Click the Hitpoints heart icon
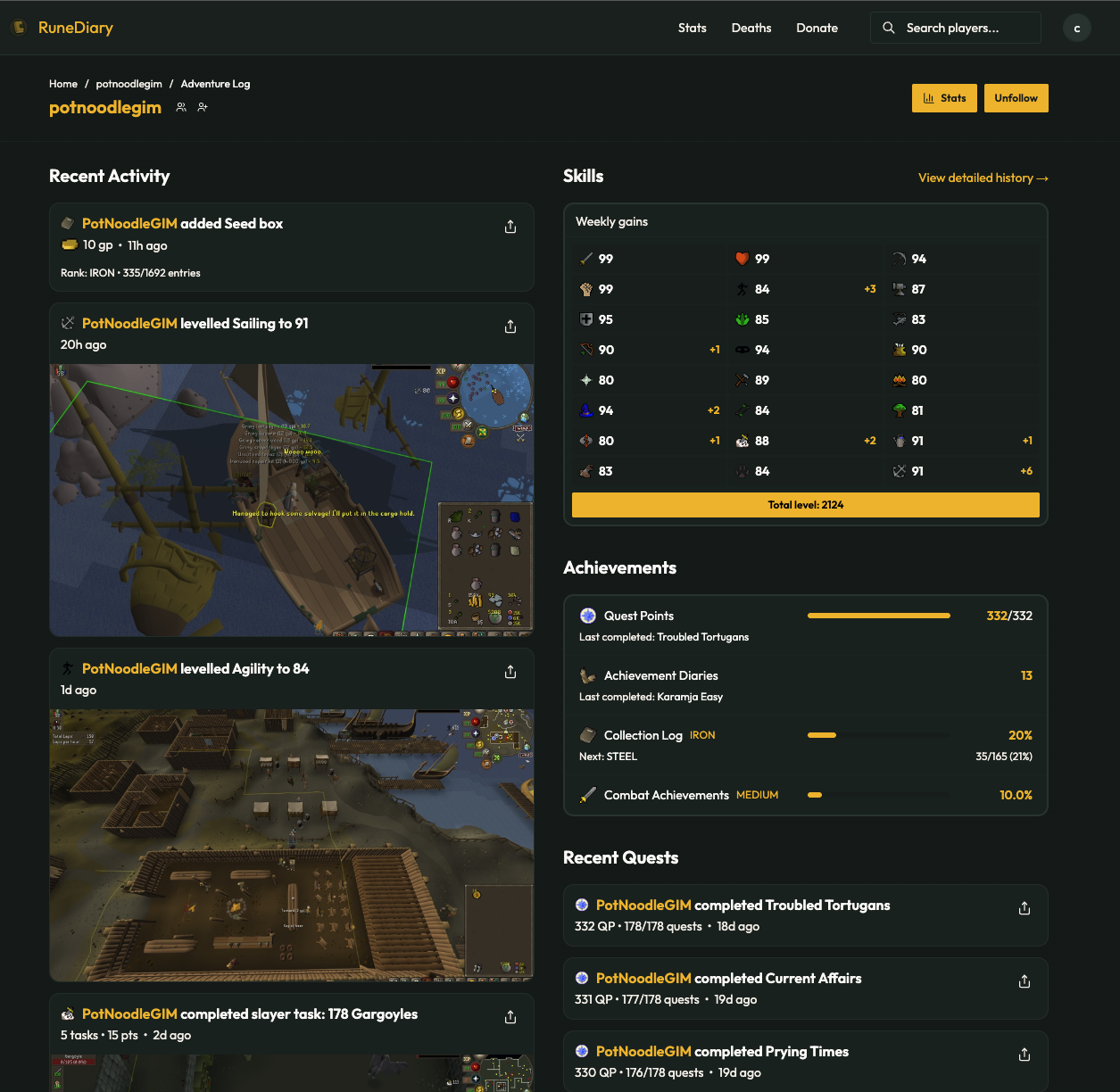Image resolution: width=1120 pixels, height=1092 pixels. pos(743,259)
